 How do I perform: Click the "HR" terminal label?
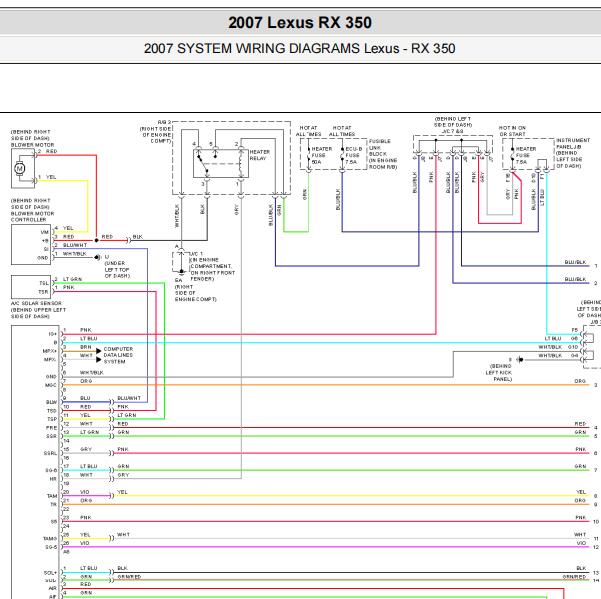(x=53, y=479)
